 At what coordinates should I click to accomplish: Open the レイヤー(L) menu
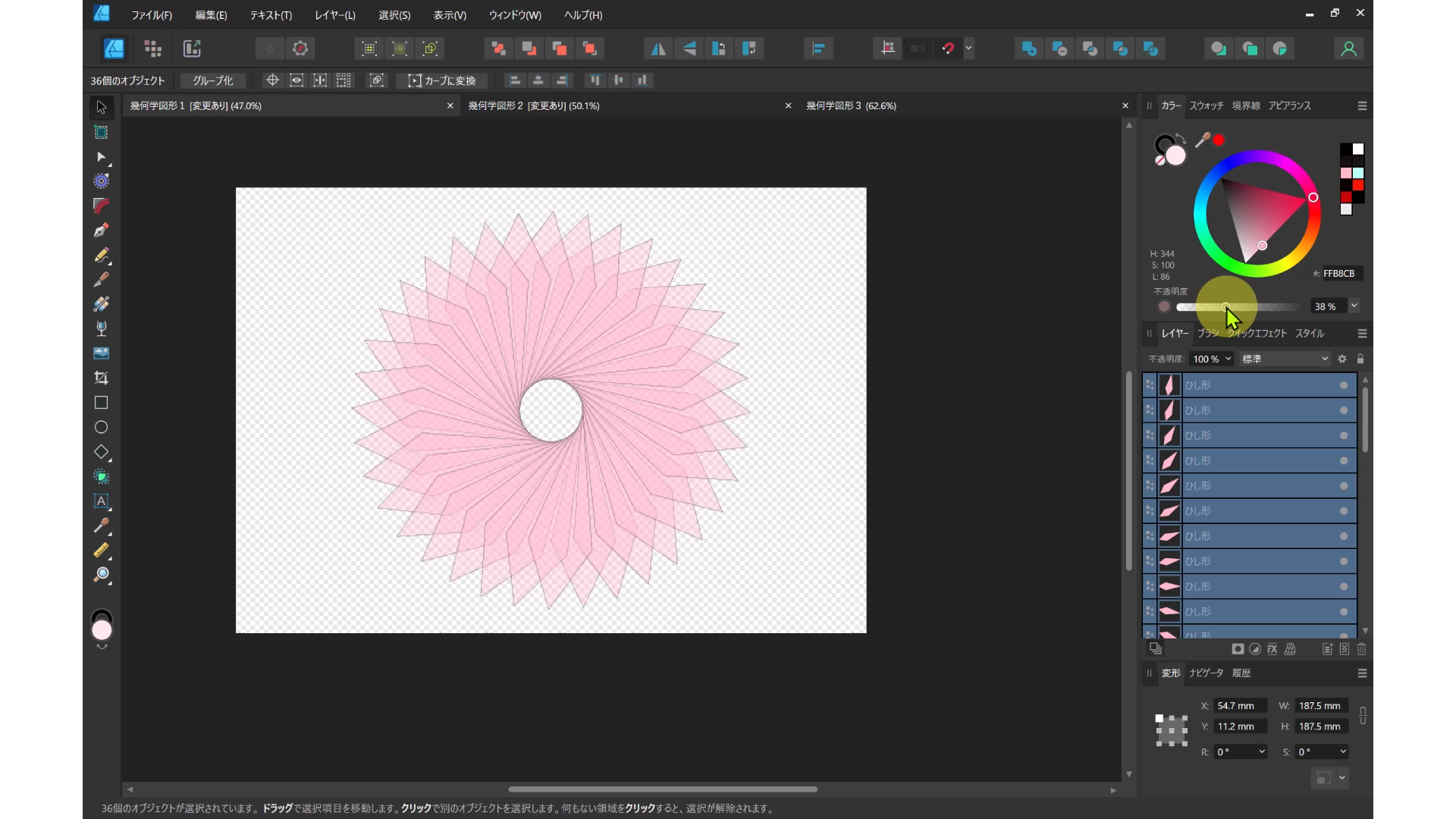[335, 14]
